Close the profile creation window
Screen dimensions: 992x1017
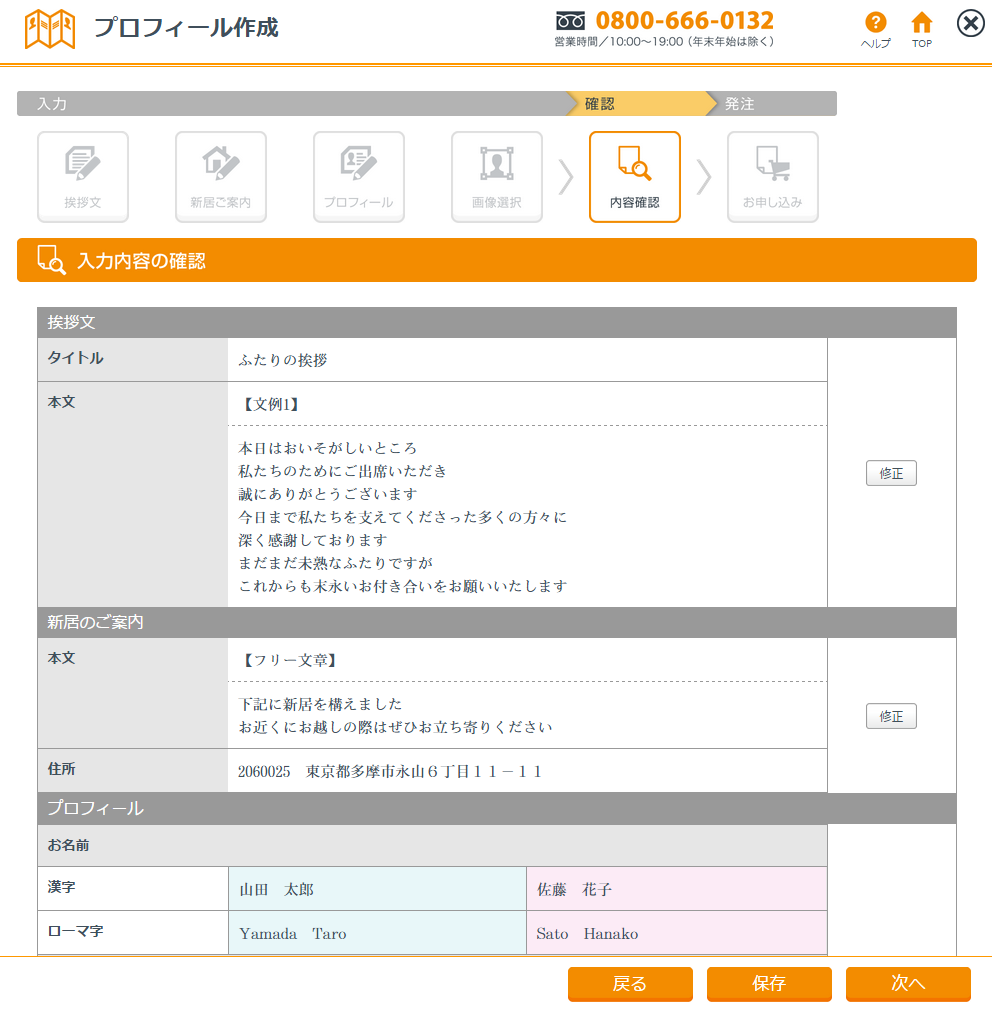[970, 24]
